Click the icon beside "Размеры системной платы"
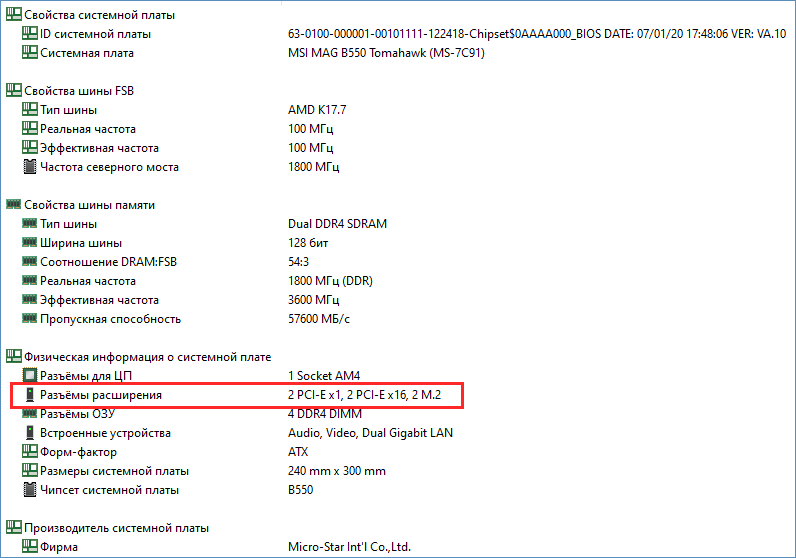Screen dimensions: 796x558 (x=29, y=470)
